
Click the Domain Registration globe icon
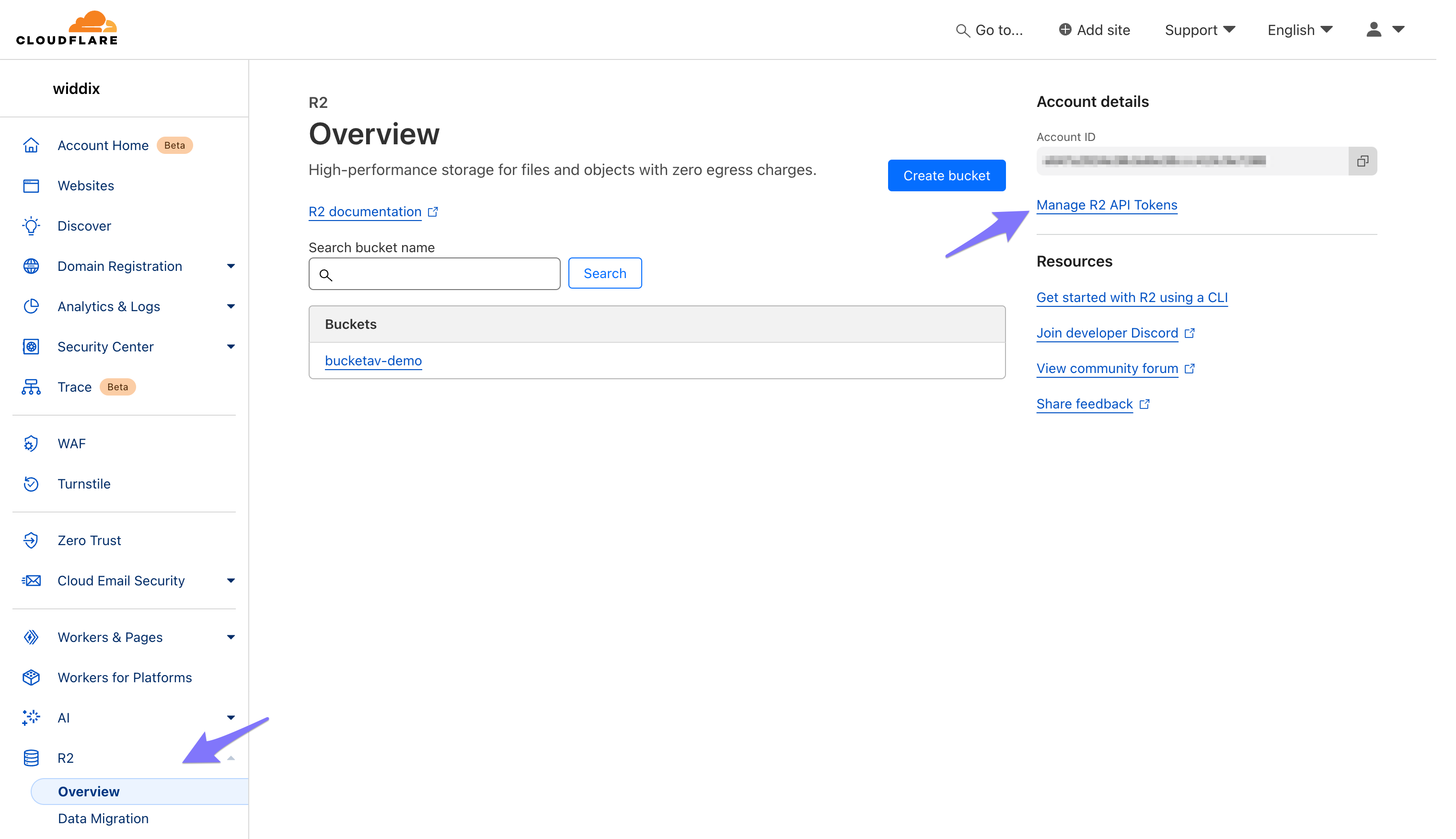(x=31, y=266)
